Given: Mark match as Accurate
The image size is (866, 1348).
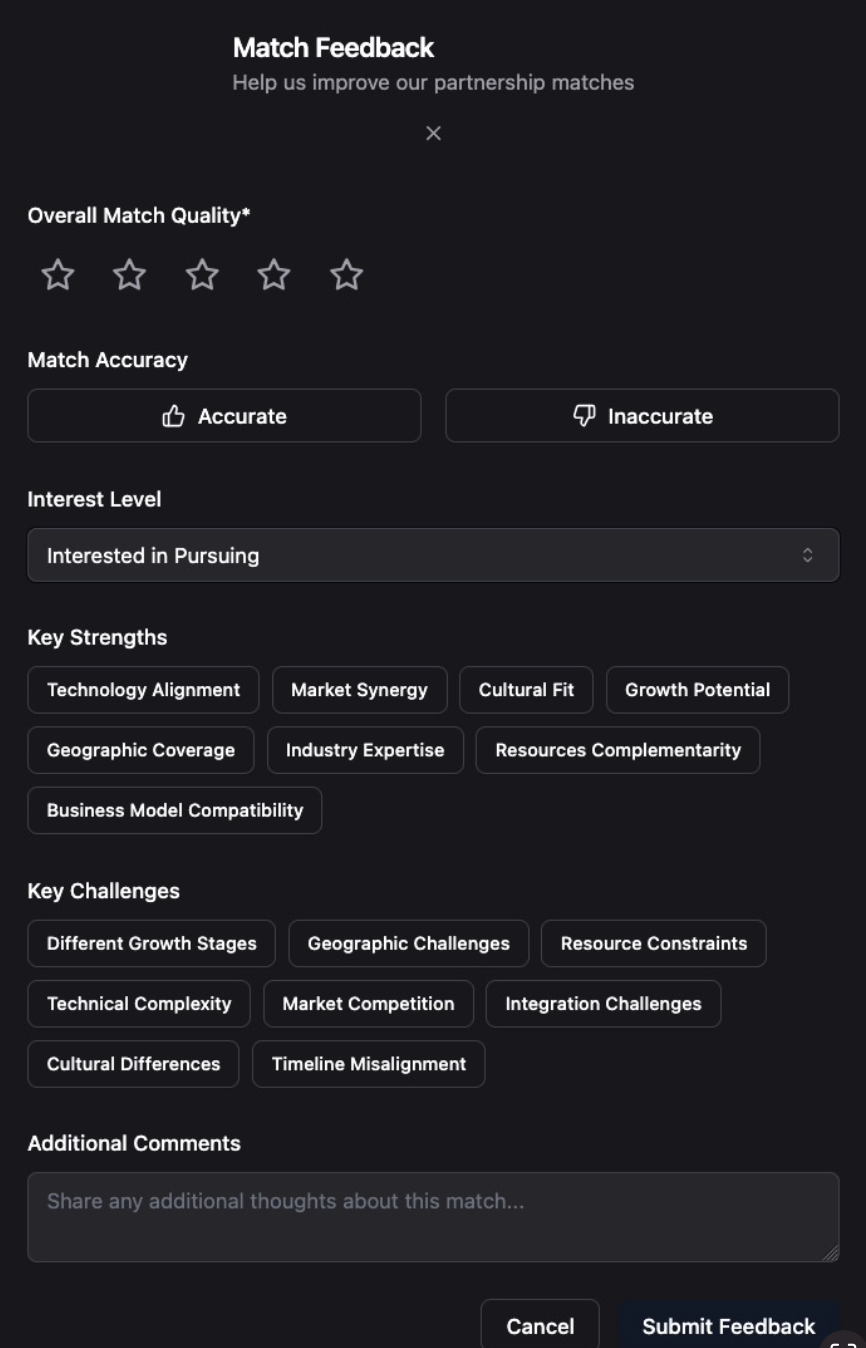Looking at the screenshot, I should pyautogui.click(x=224, y=416).
